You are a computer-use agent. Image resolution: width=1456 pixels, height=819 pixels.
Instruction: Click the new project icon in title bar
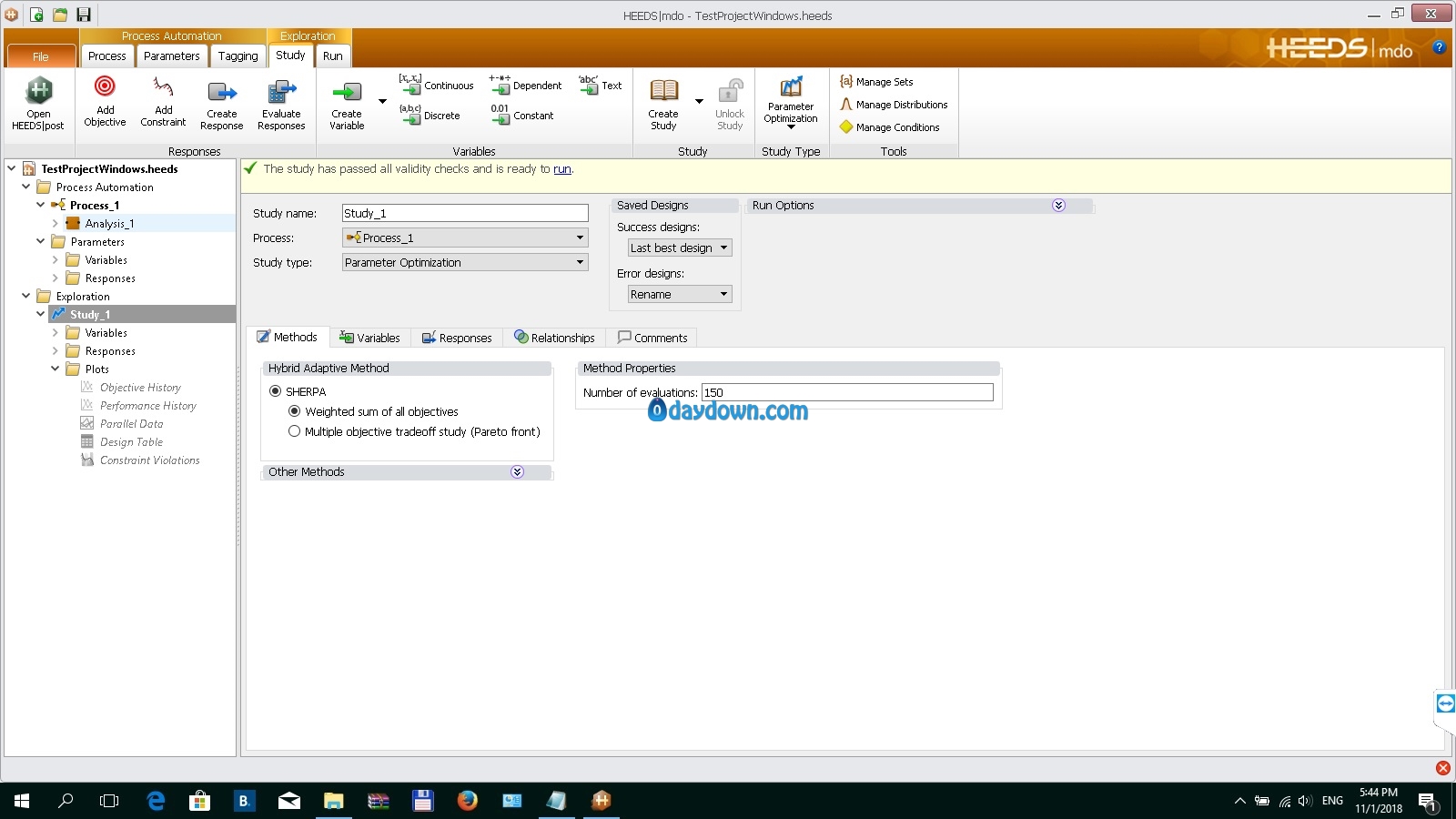36,15
